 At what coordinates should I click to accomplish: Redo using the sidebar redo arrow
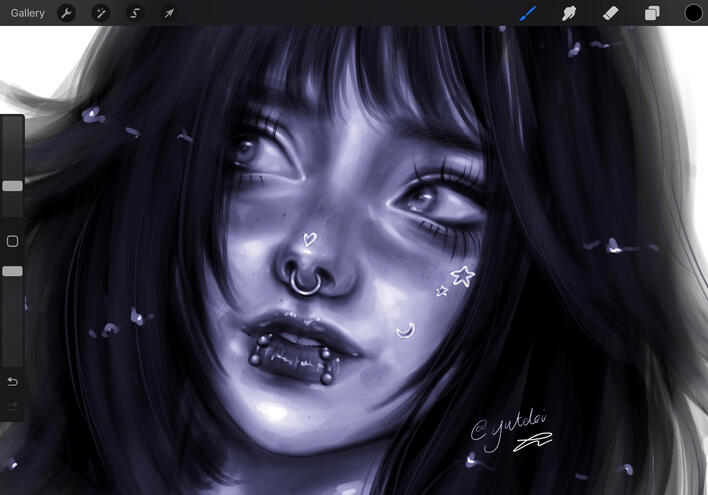point(12,406)
